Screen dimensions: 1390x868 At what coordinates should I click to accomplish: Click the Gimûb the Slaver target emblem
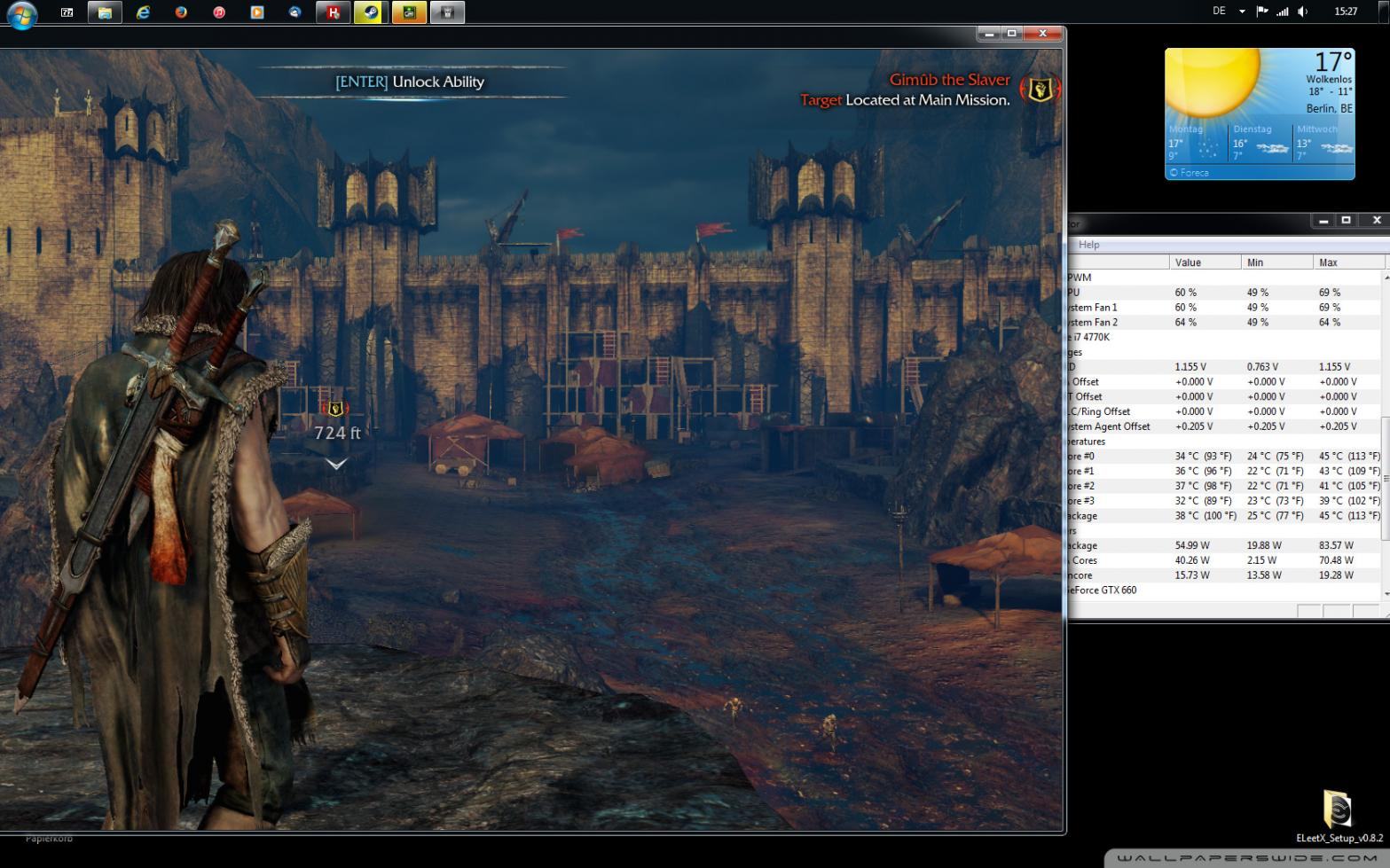point(1040,89)
